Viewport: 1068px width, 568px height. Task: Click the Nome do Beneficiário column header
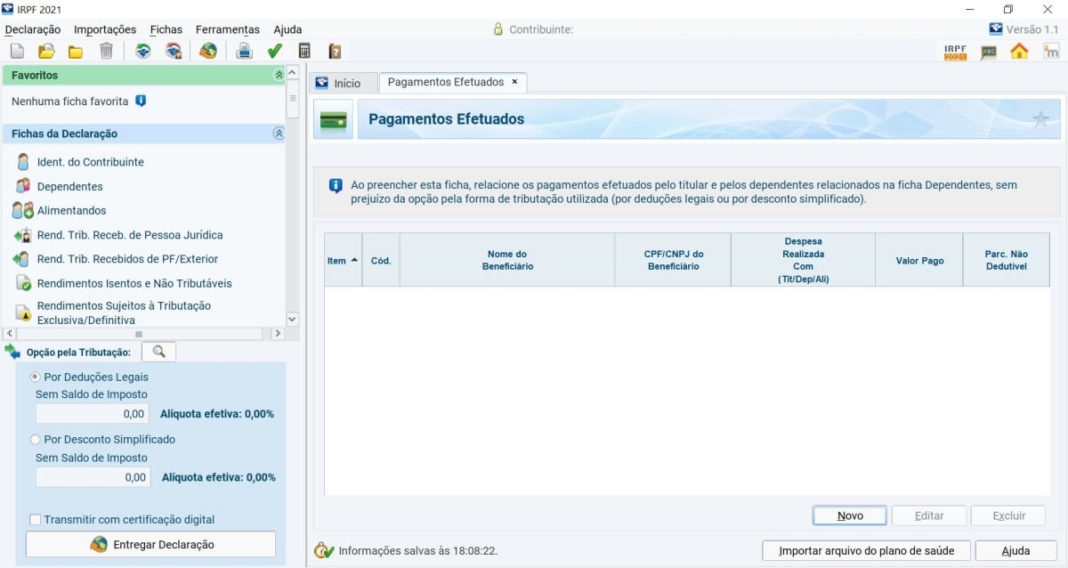[507, 260]
